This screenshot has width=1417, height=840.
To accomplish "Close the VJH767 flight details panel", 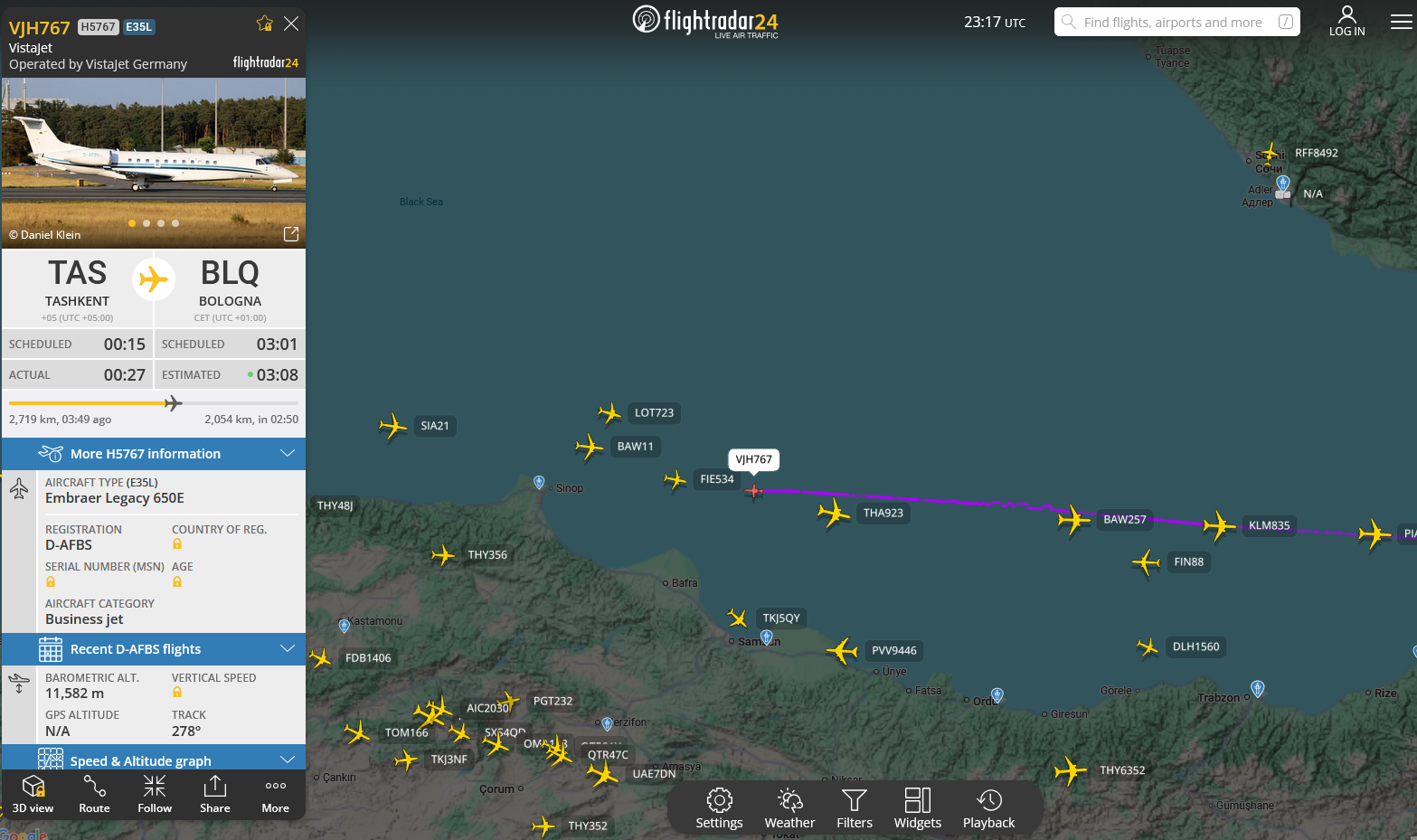I will tap(291, 24).
